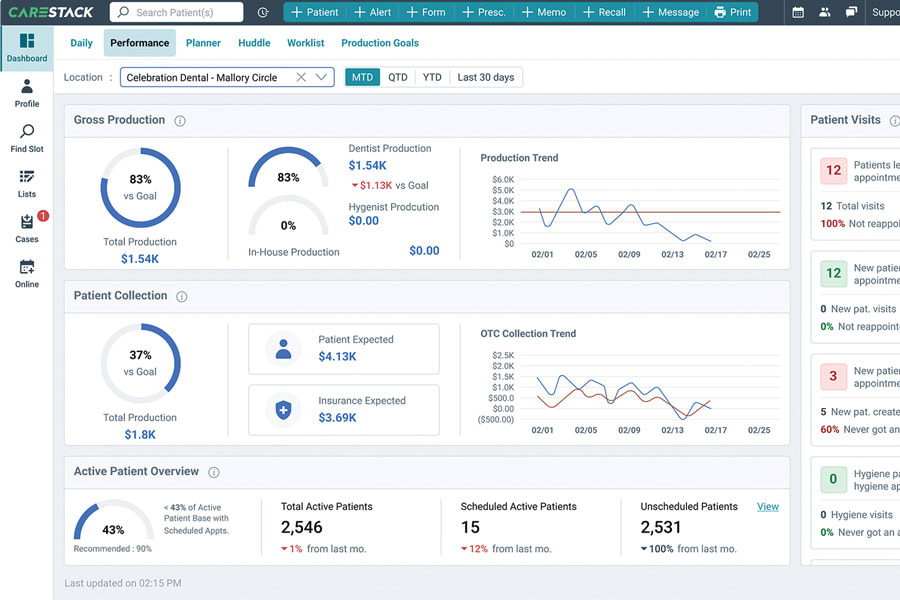Clear the selected Celebration Dental location
The image size is (900, 600).
(301, 77)
